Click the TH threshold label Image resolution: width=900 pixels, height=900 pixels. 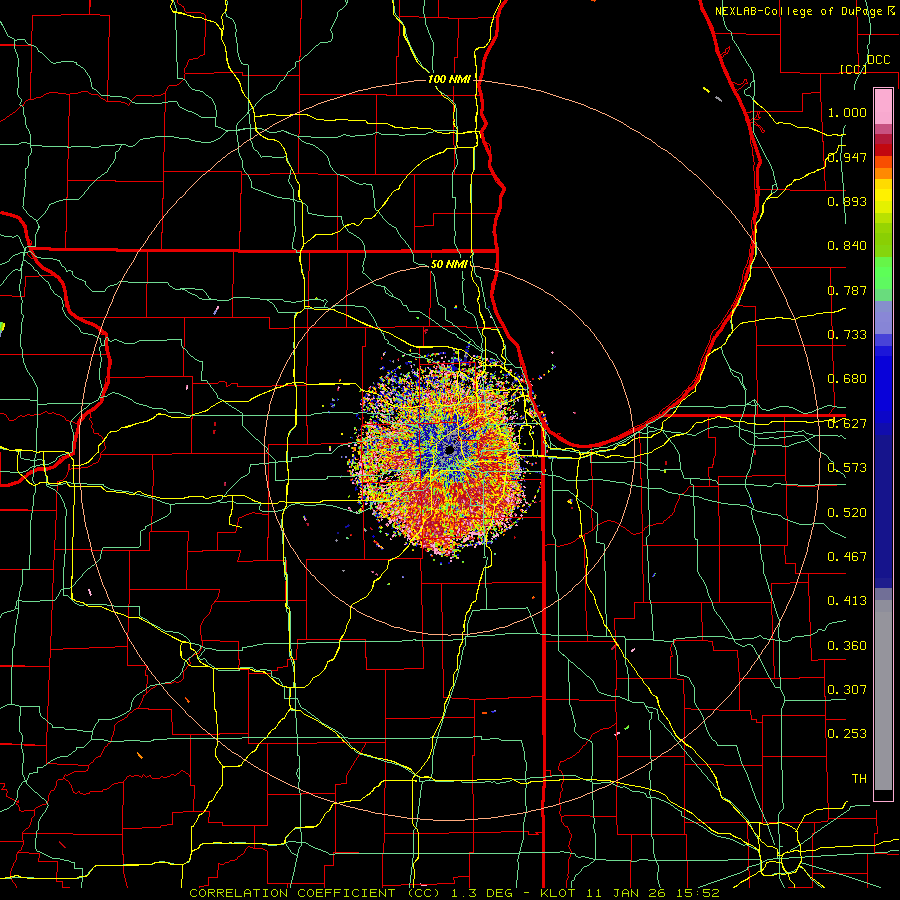[859, 779]
